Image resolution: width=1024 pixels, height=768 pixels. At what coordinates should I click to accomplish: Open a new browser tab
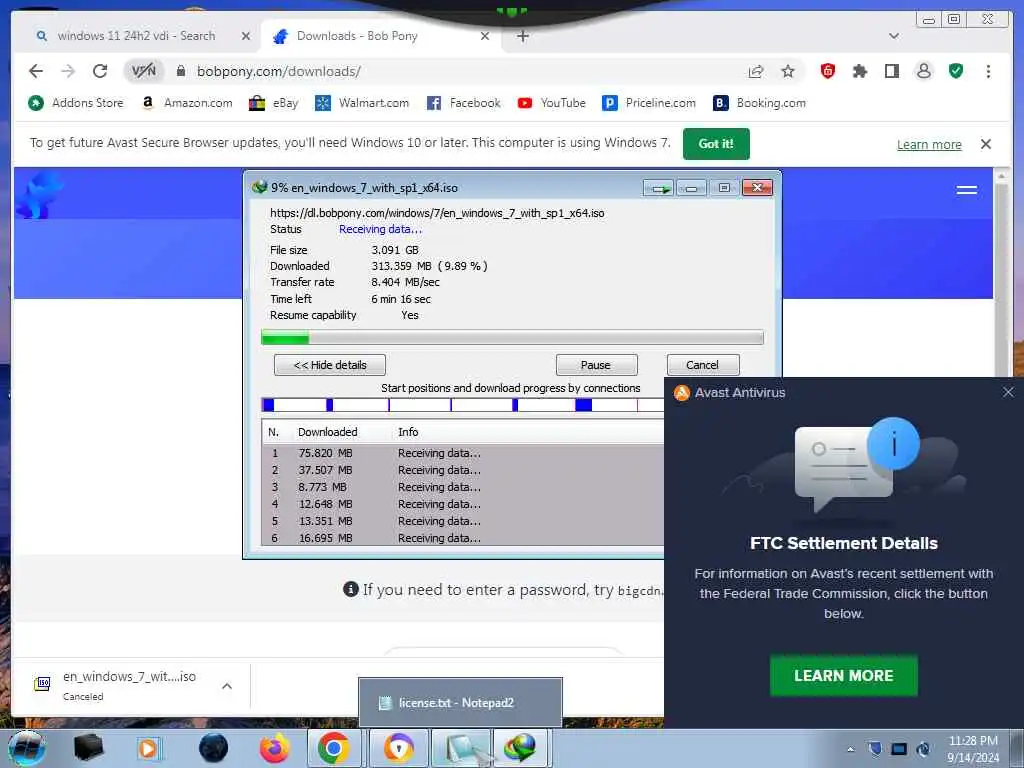522,36
